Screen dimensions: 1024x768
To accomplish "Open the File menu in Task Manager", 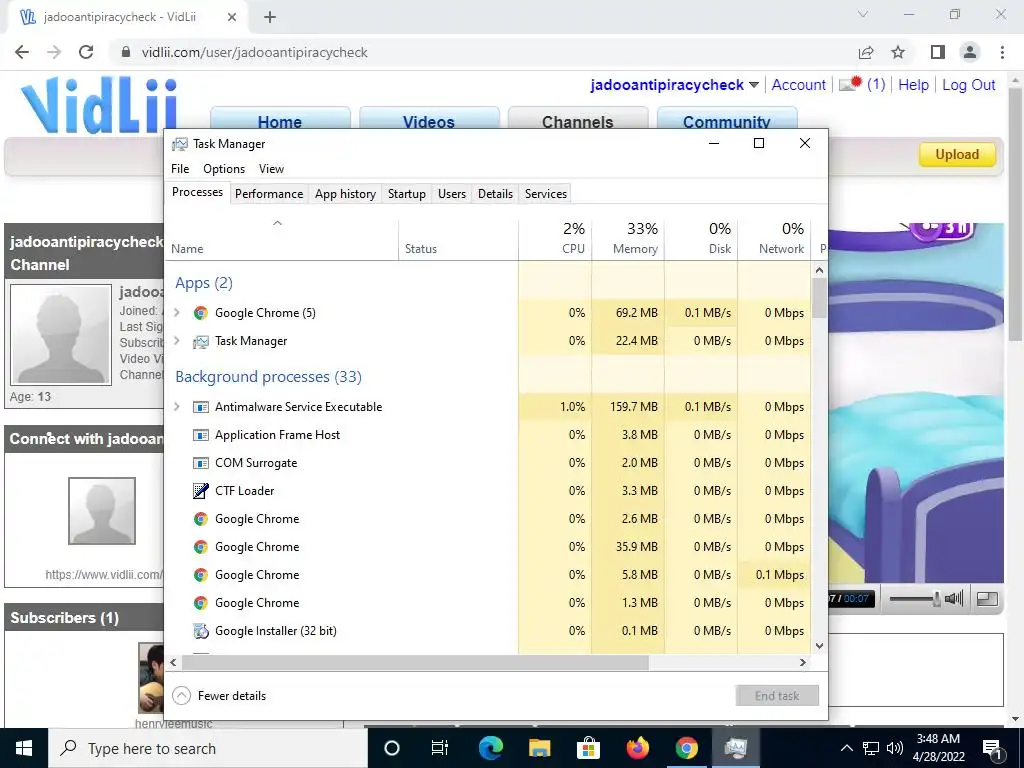I will coord(180,168).
